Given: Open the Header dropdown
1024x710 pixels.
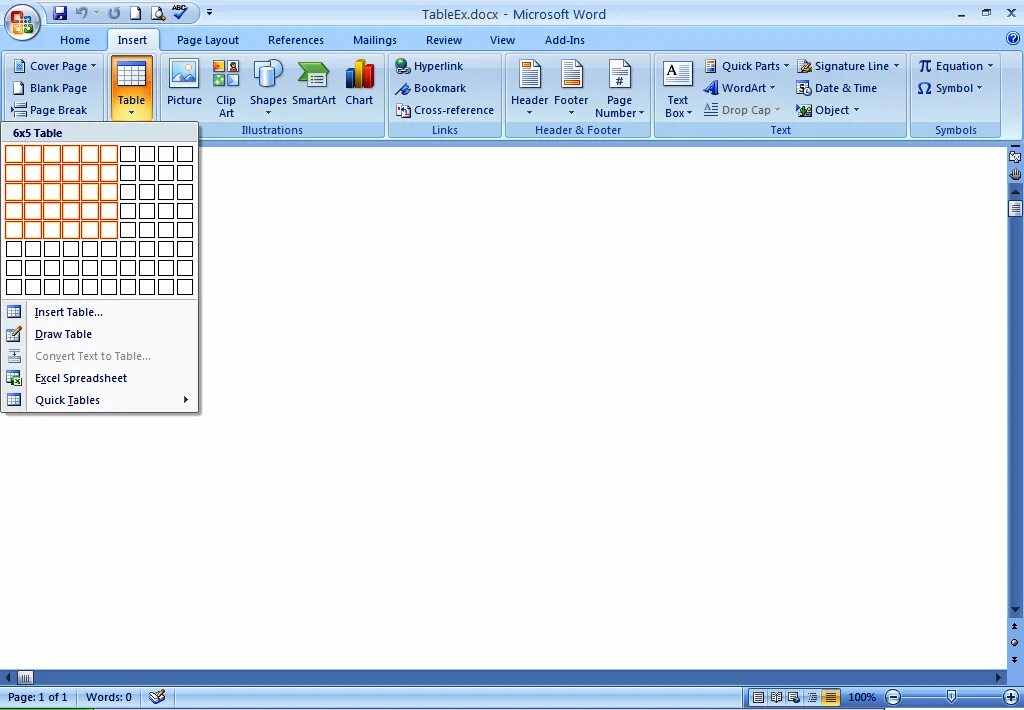Looking at the screenshot, I should click(530, 88).
